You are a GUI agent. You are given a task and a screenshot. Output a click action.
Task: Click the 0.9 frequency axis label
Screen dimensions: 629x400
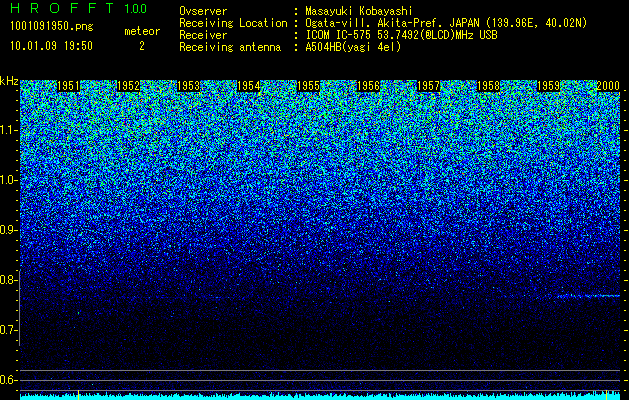[8, 230]
